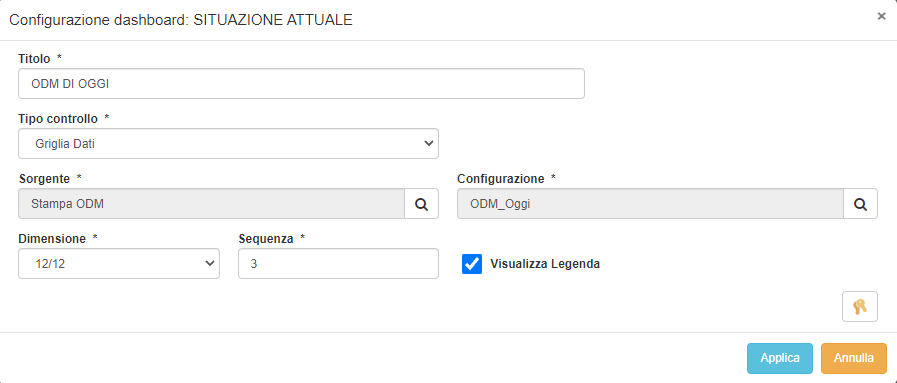Focus the Titolo field containing ODM DI OGGI
The height and width of the screenshot is (383, 897).
click(x=301, y=83)
